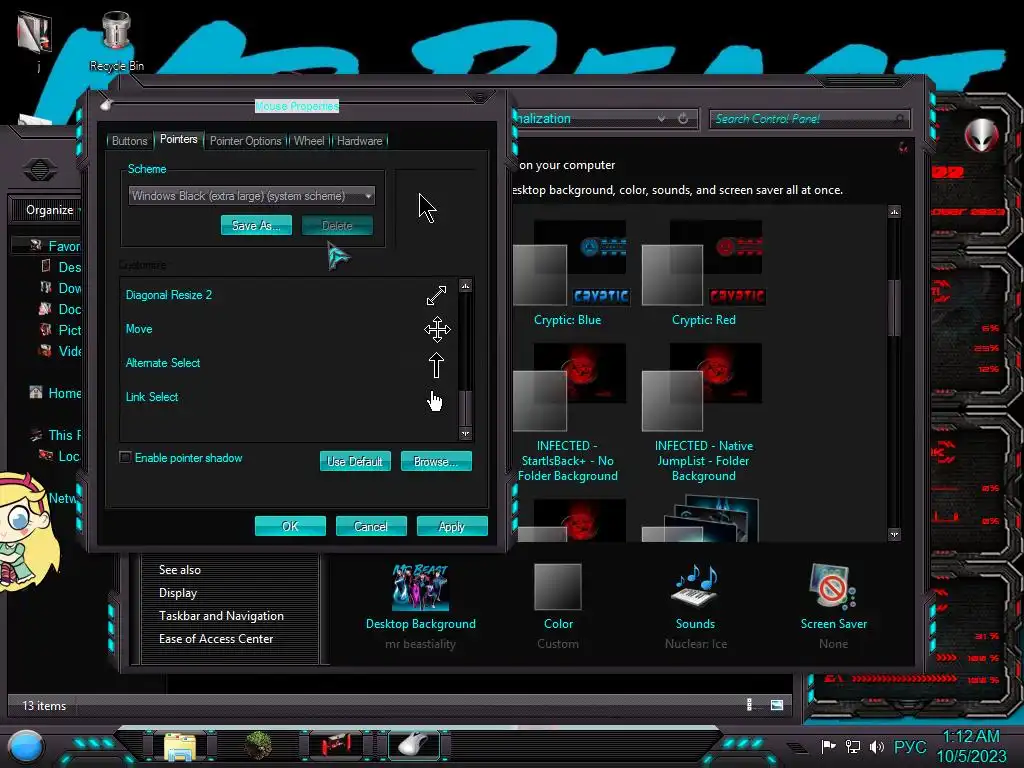Click refresh icon in address bar
The width and height of the screenshot is (1024, 768).
coord(683,119)
